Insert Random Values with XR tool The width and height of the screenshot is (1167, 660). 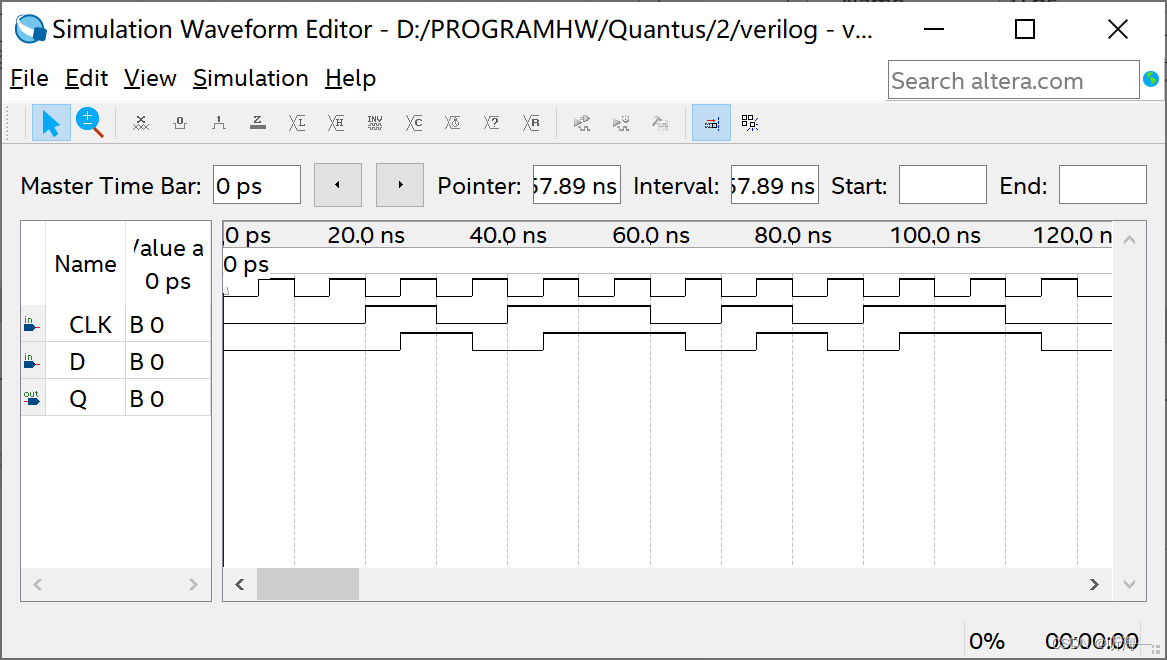tap(531, 122)
